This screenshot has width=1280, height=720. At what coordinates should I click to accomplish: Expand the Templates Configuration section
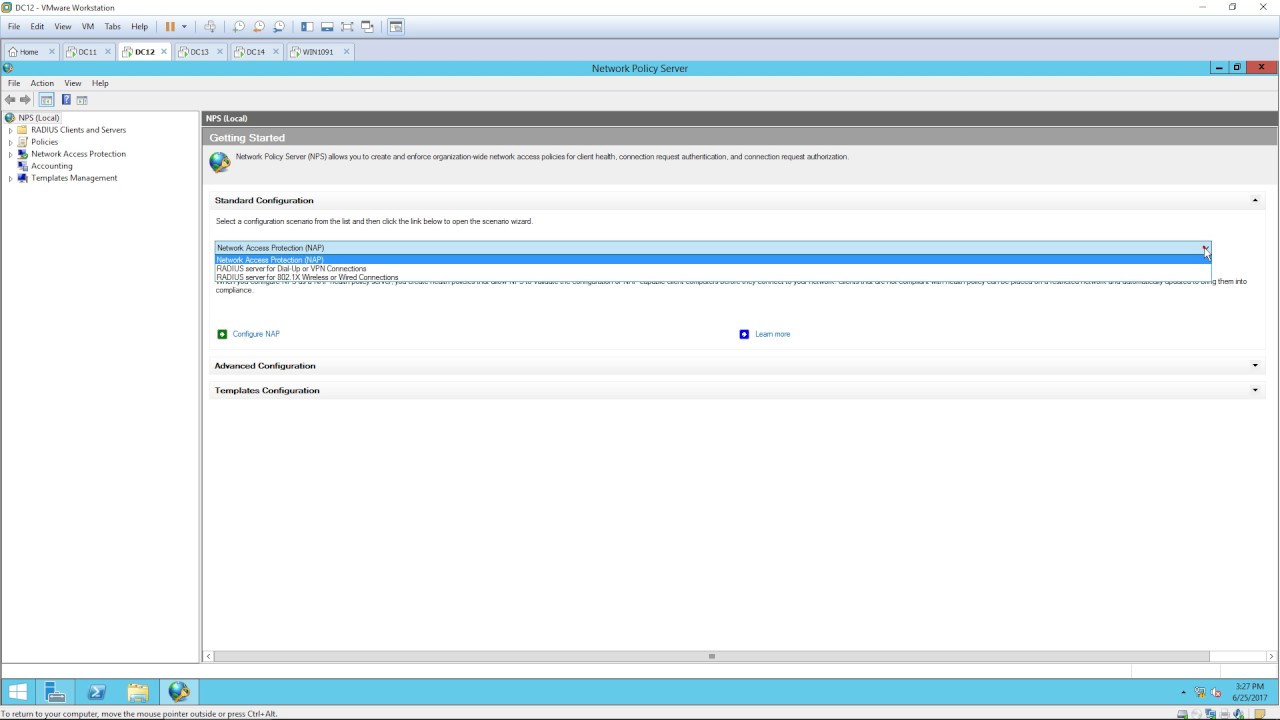point(1255,391)
